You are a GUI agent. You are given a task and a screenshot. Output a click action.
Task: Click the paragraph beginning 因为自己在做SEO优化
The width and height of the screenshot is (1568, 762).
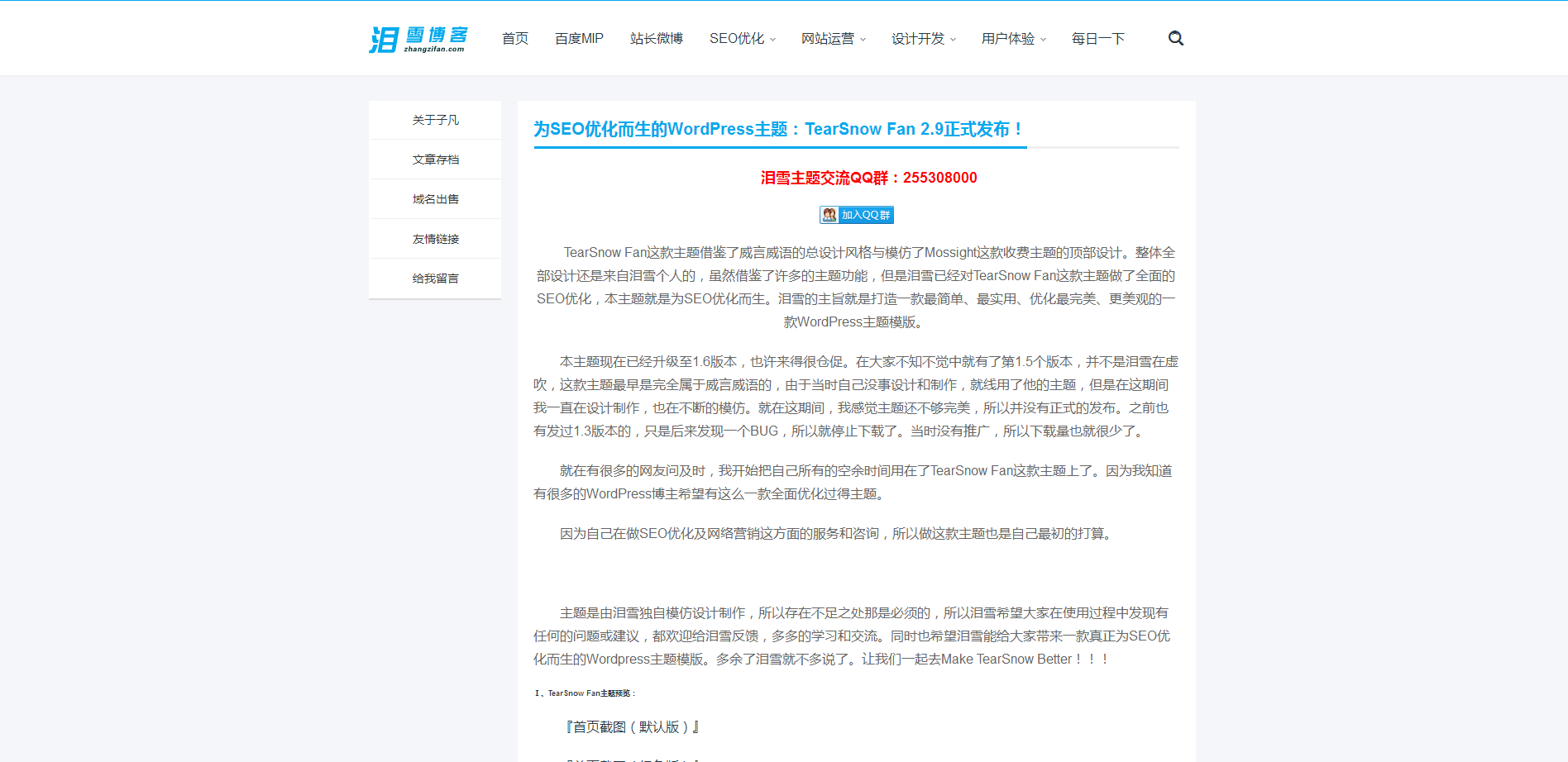(836, 534)
